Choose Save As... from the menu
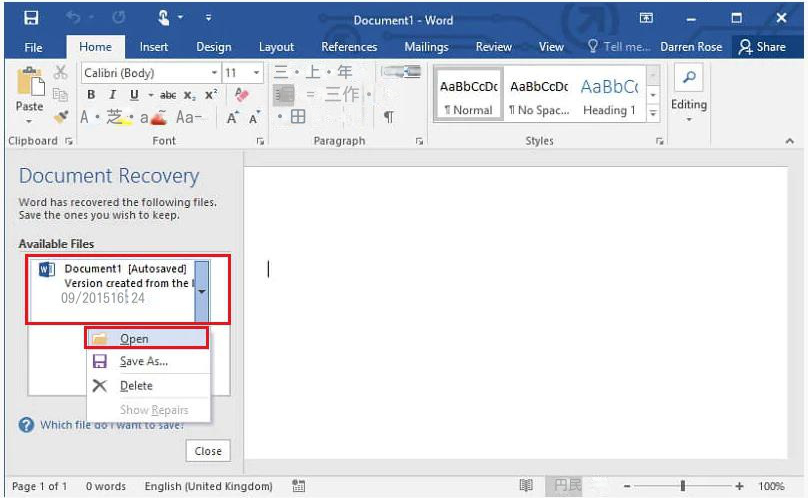The width and height of the screenshot is (808, 498). tap(148, 361)
